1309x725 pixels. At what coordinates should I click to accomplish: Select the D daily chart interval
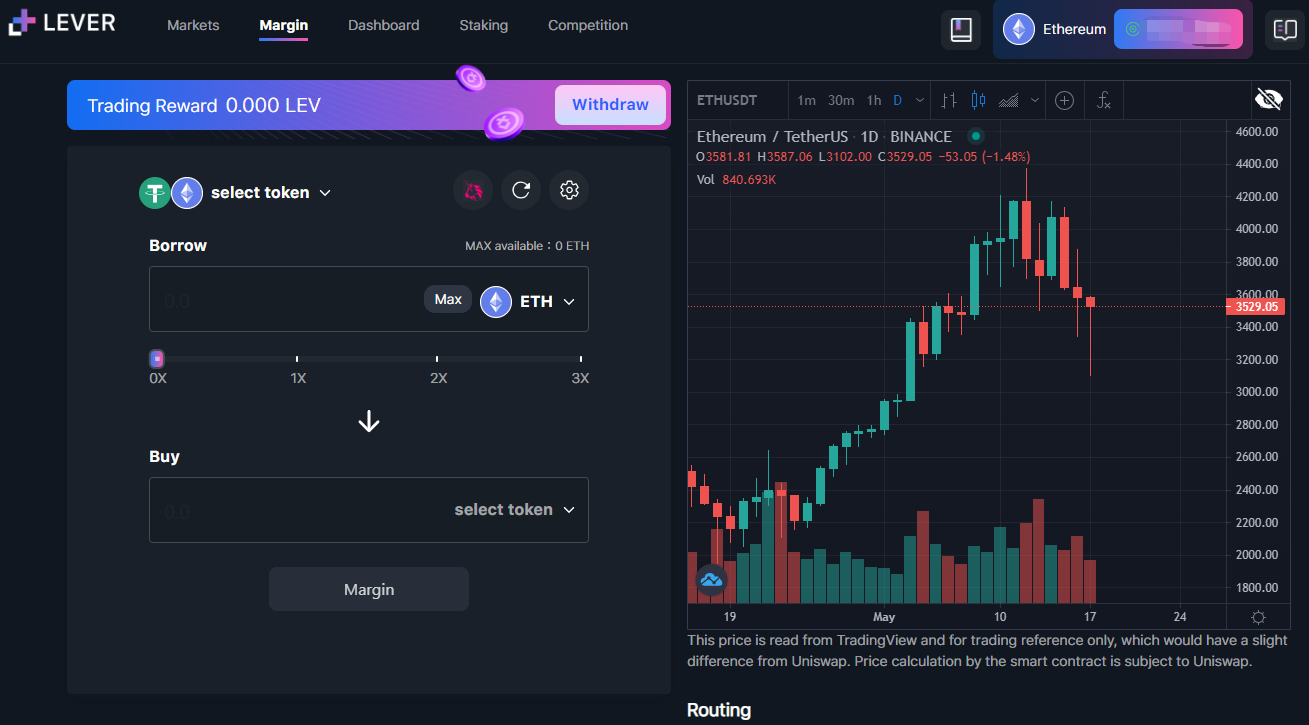point(897,100)
